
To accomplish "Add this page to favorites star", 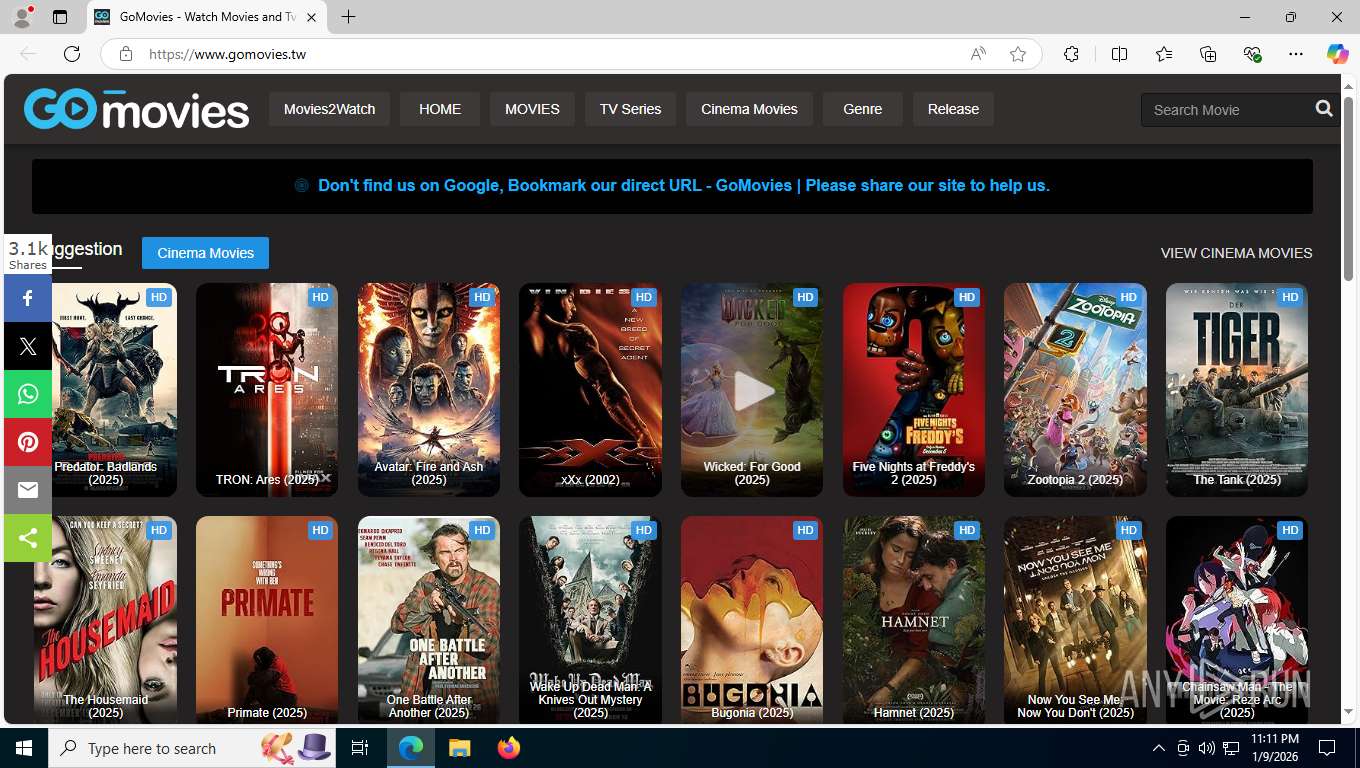I will [x=1018, y=54].
